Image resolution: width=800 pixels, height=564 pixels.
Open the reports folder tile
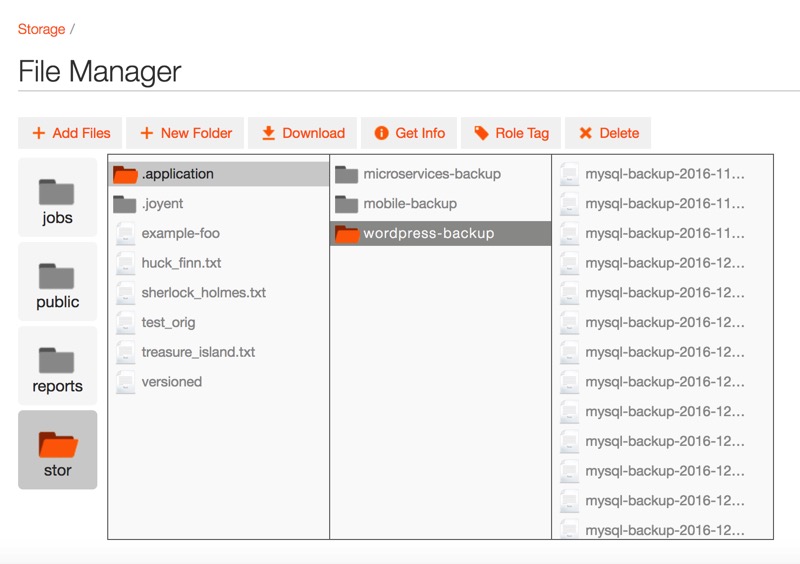[x=57, y=365]
